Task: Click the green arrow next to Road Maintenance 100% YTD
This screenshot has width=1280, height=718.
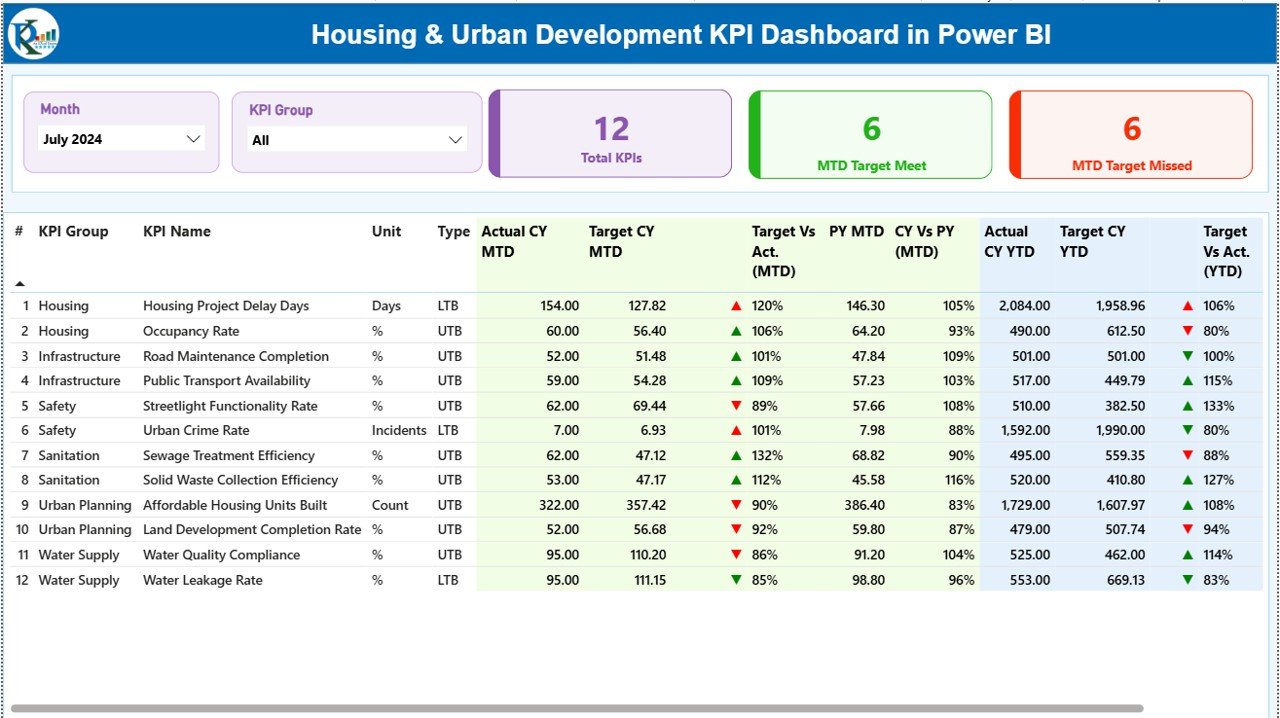Action: (x=1190, y=355)
